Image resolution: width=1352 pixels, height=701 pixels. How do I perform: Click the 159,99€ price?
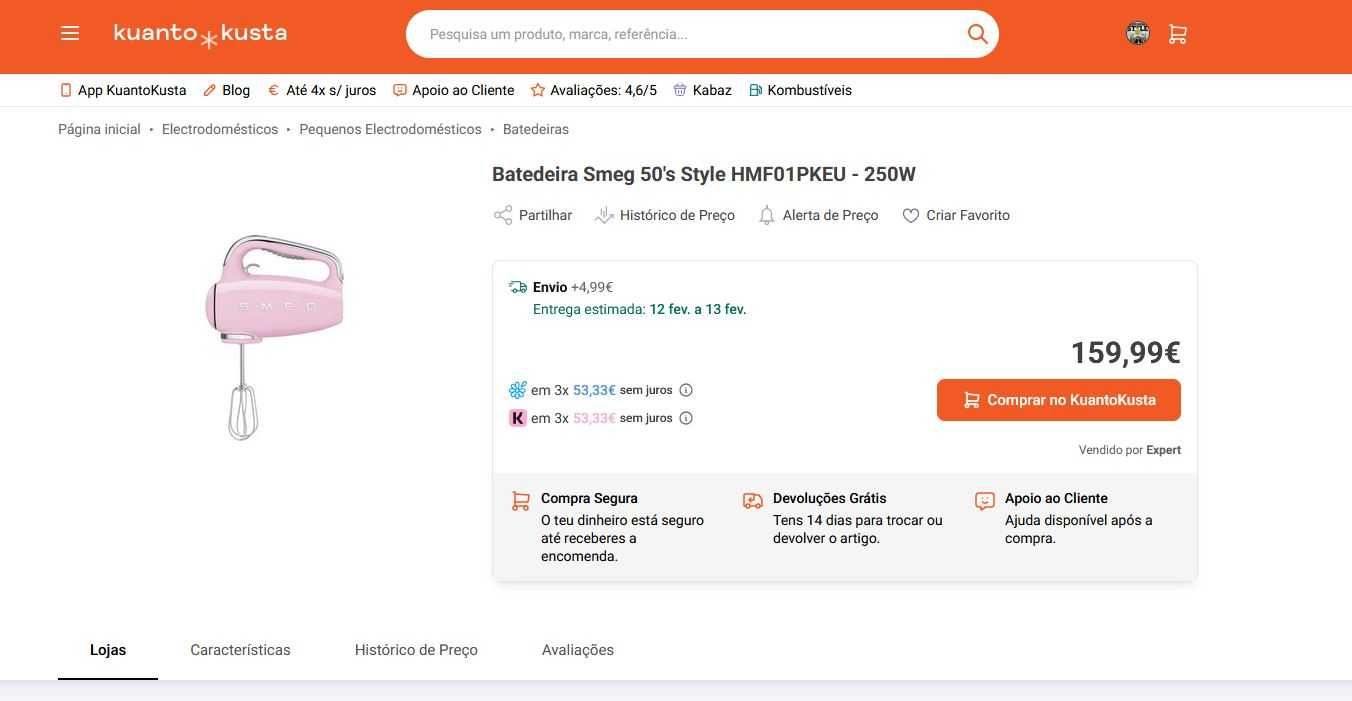point(1126,353)
